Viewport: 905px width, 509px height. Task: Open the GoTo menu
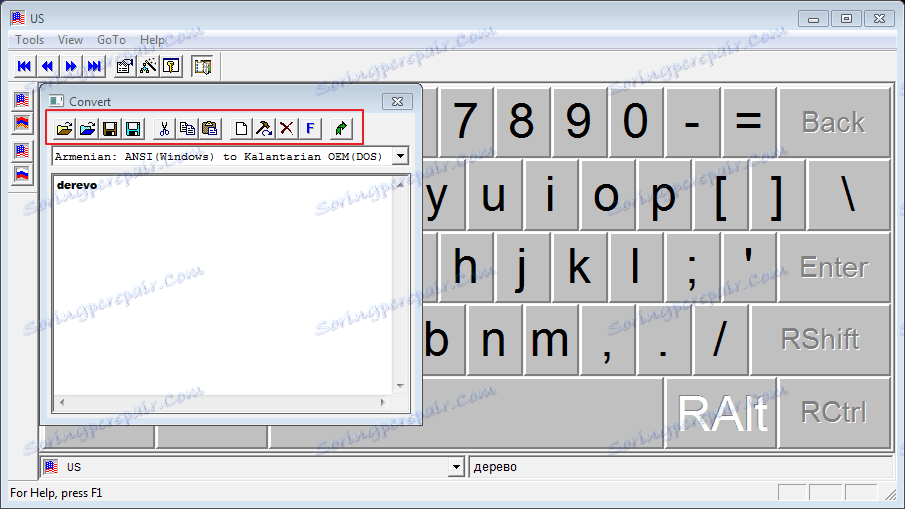(x=111, y=40)
